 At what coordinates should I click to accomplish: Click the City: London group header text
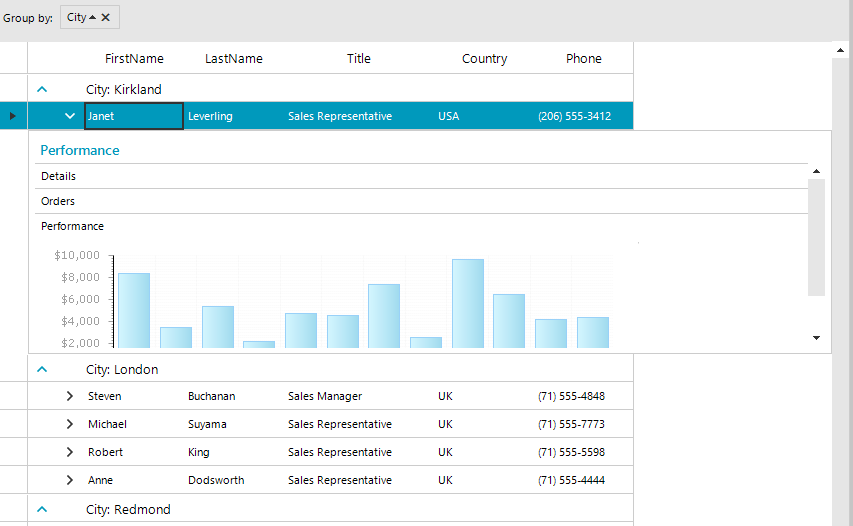(122, 369)
